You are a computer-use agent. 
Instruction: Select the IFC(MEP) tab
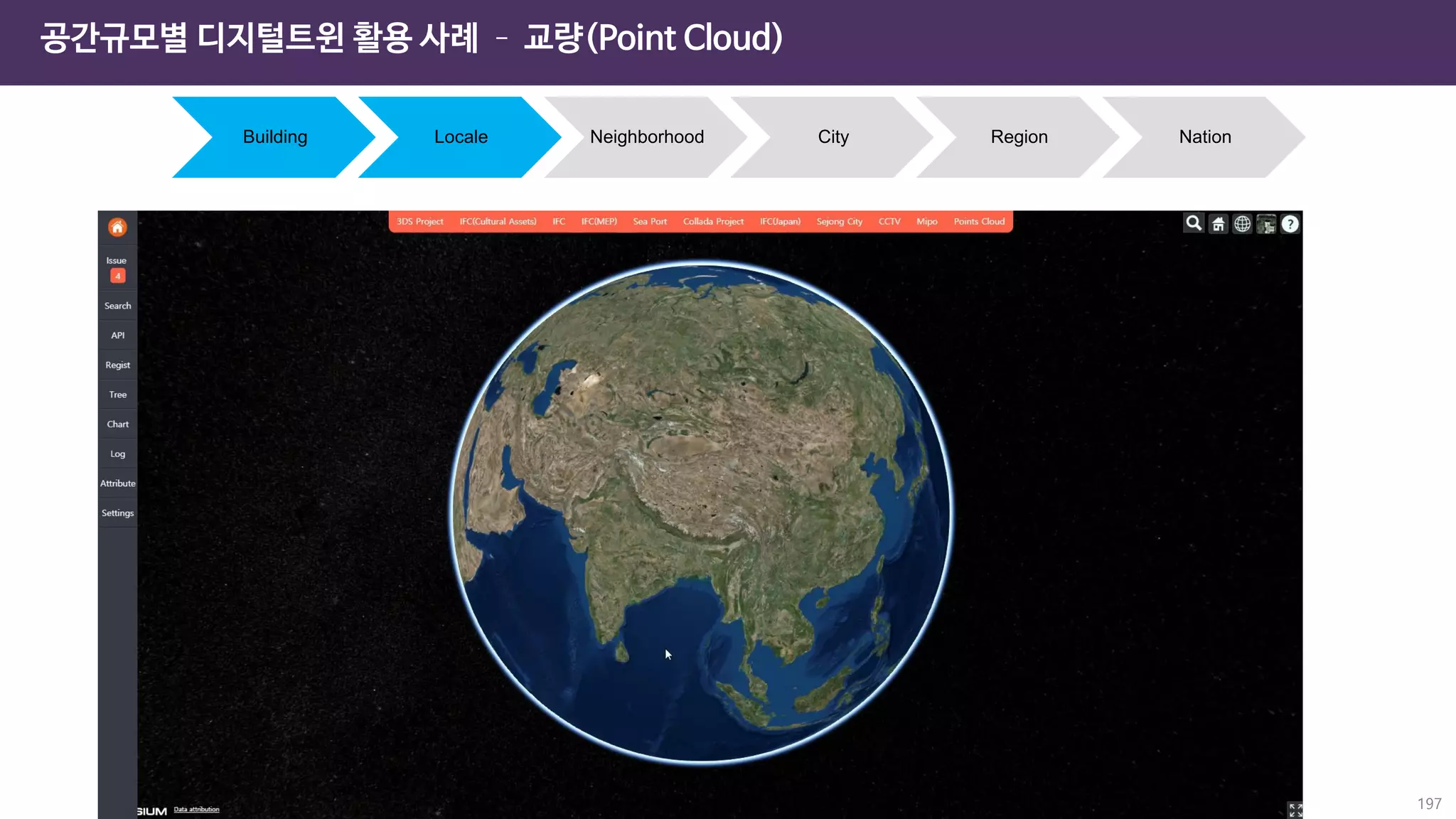coord(599,222)
